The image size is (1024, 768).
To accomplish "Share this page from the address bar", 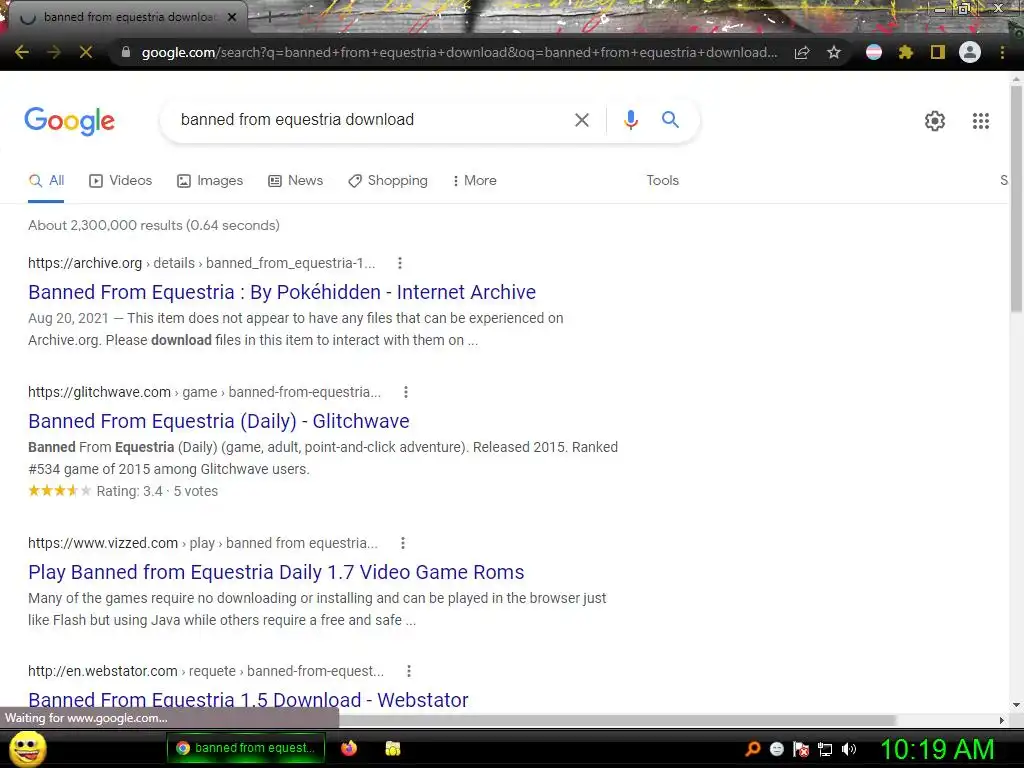I will point(802,52).
